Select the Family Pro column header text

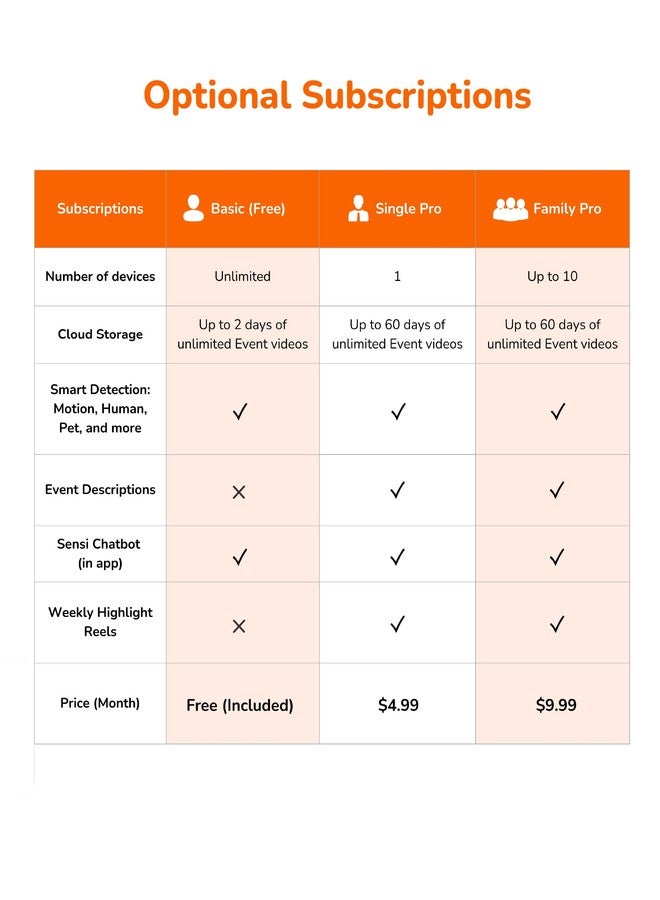coord(567,208)
